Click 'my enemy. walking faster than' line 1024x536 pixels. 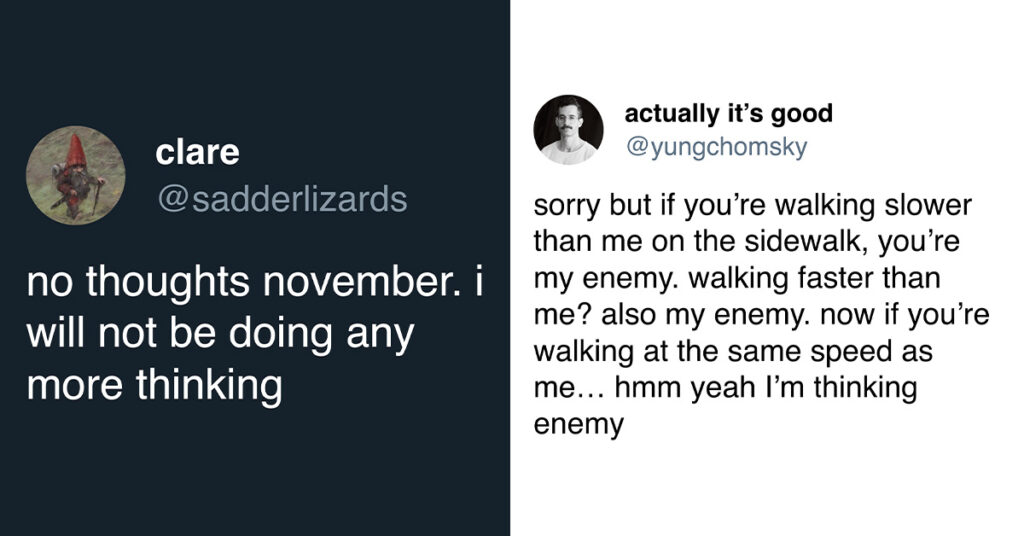[x=737, y=279]
